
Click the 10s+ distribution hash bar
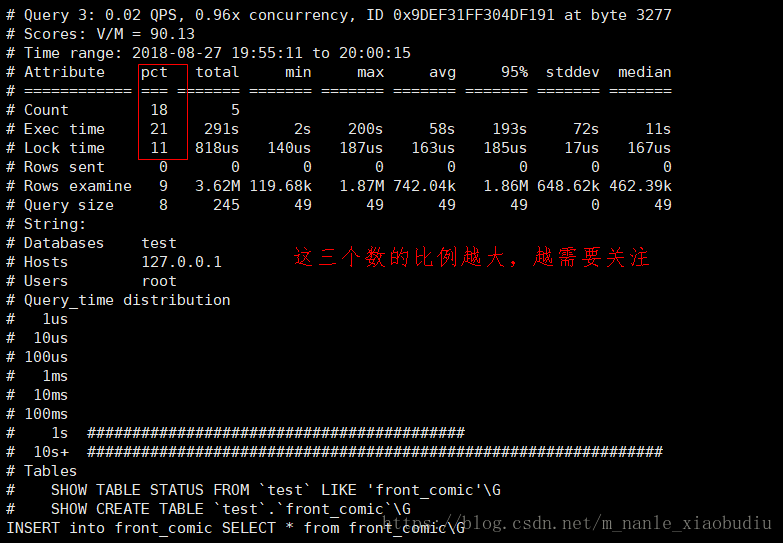(375, 452)
